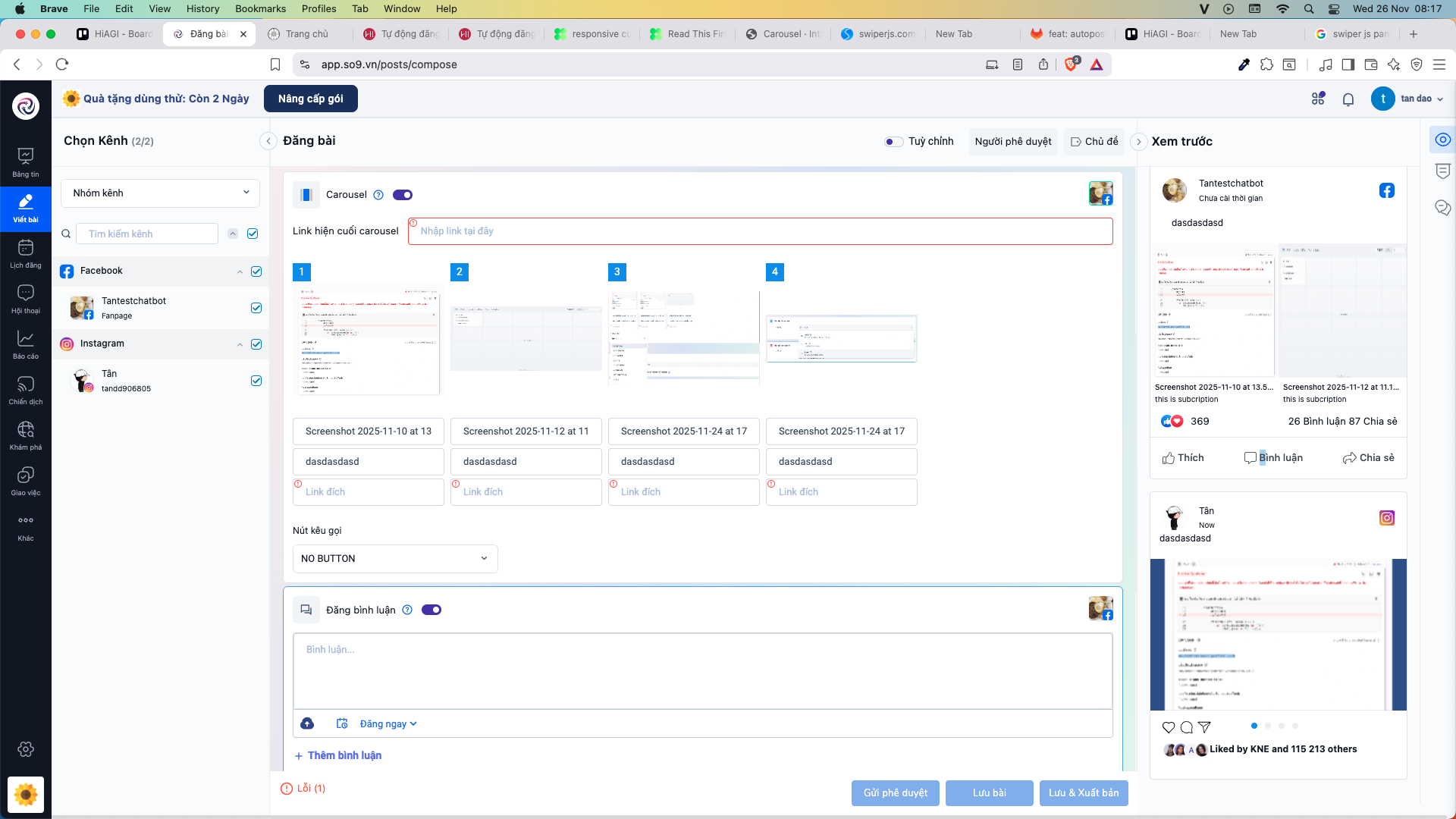Toggle the Carousel switch off
The image size is (1456, 819).
403,195
